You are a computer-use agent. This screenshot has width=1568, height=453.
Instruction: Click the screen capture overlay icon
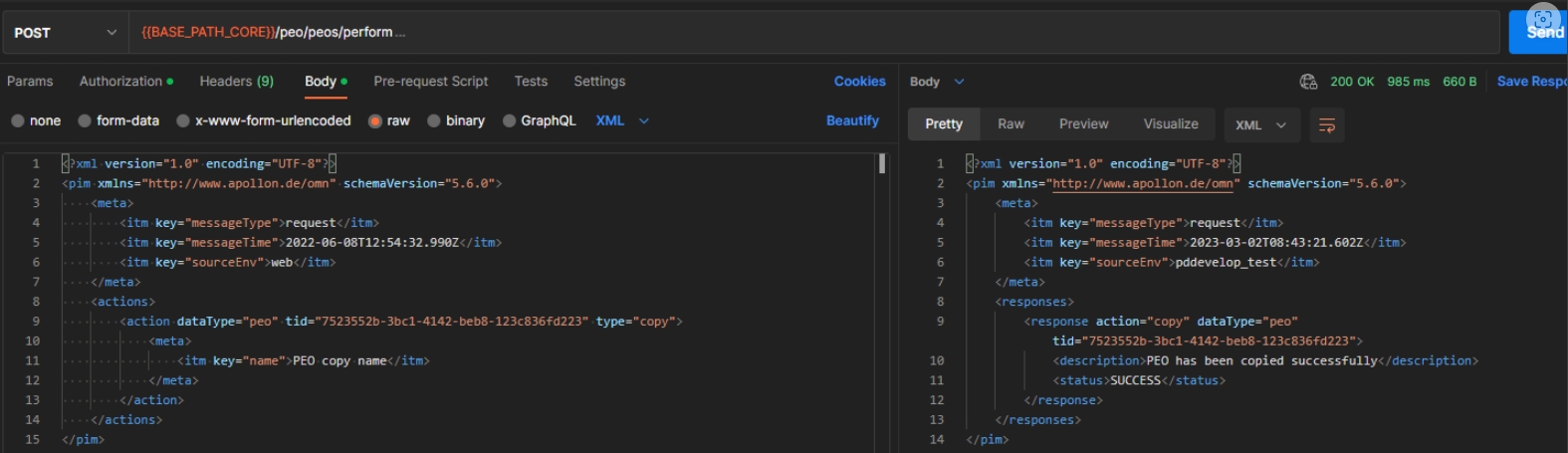1542,19
